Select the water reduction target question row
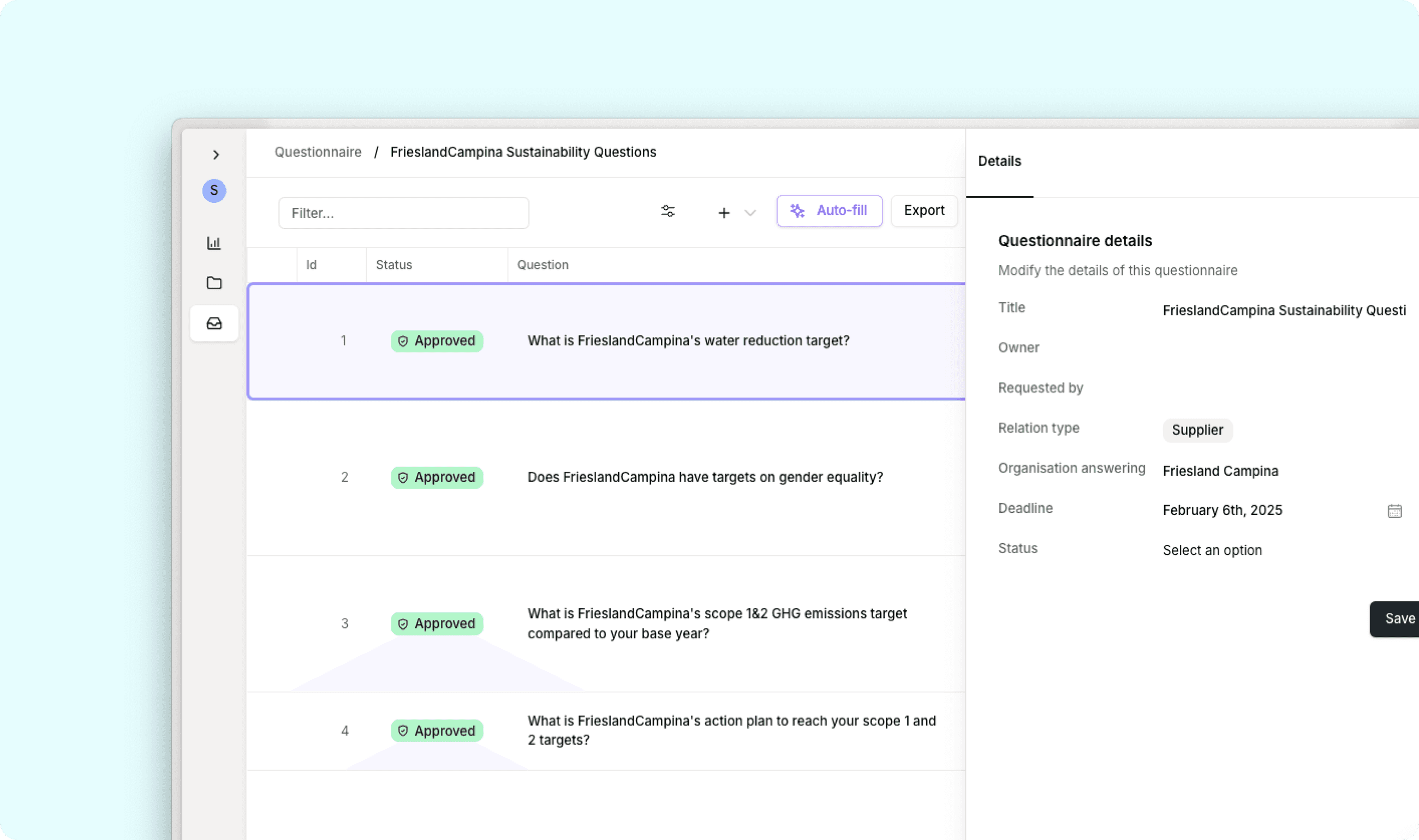 pos(688,341)
